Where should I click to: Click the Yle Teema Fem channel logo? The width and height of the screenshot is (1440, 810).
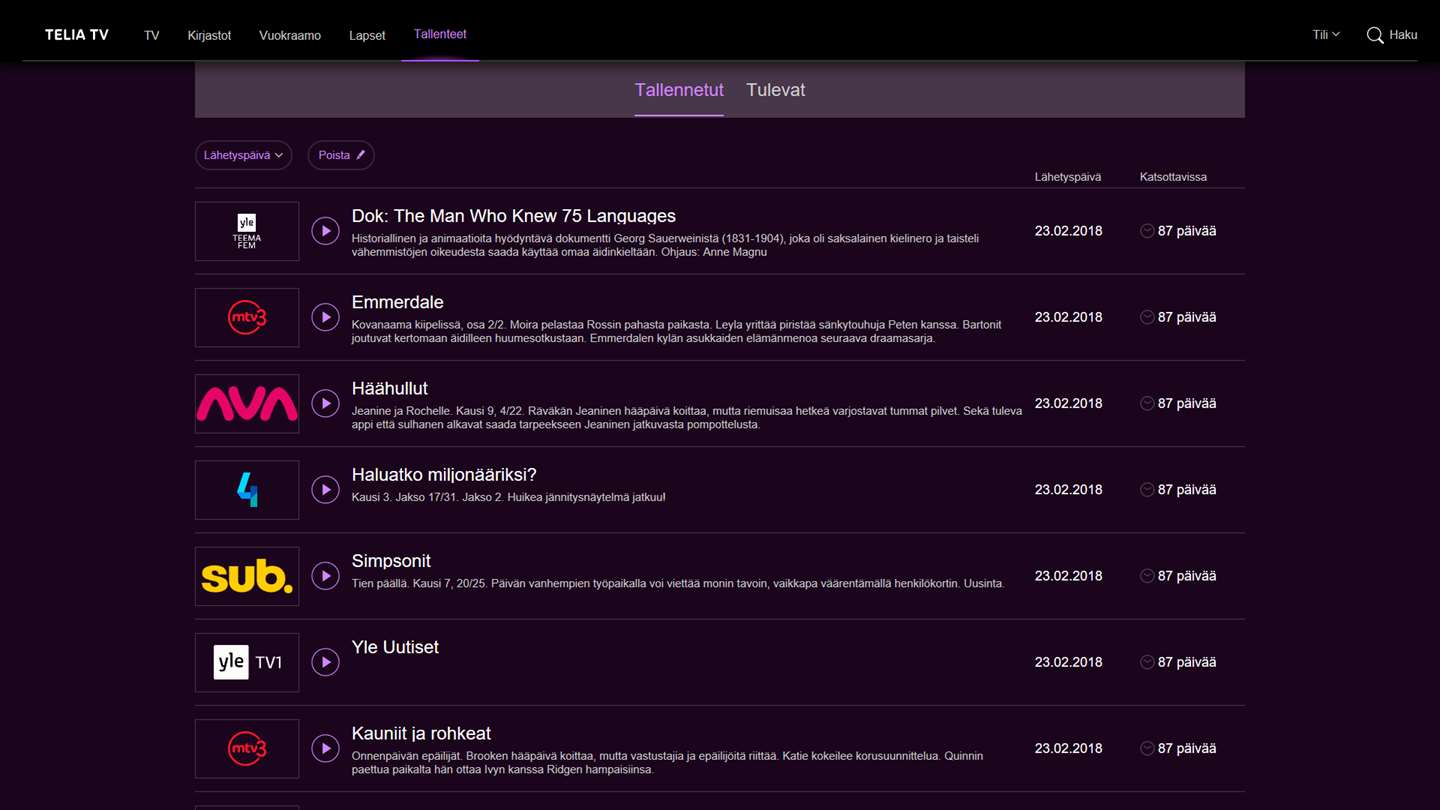(247, 231)
